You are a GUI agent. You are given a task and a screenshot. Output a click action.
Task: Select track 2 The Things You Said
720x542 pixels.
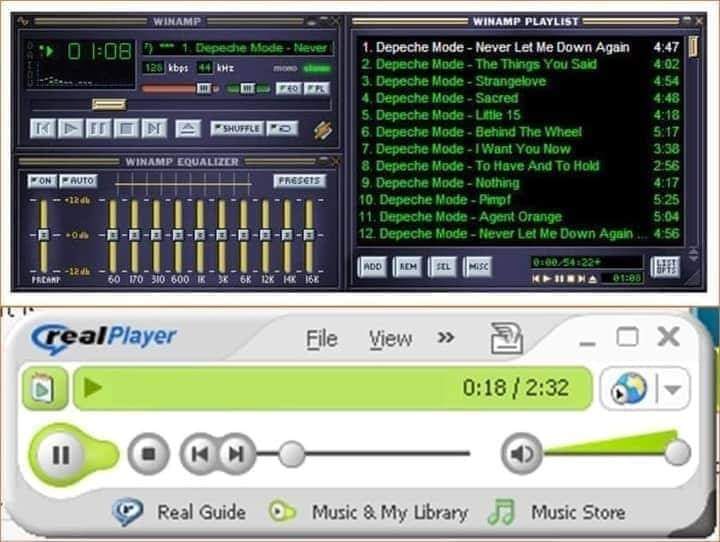coord(520,64)
